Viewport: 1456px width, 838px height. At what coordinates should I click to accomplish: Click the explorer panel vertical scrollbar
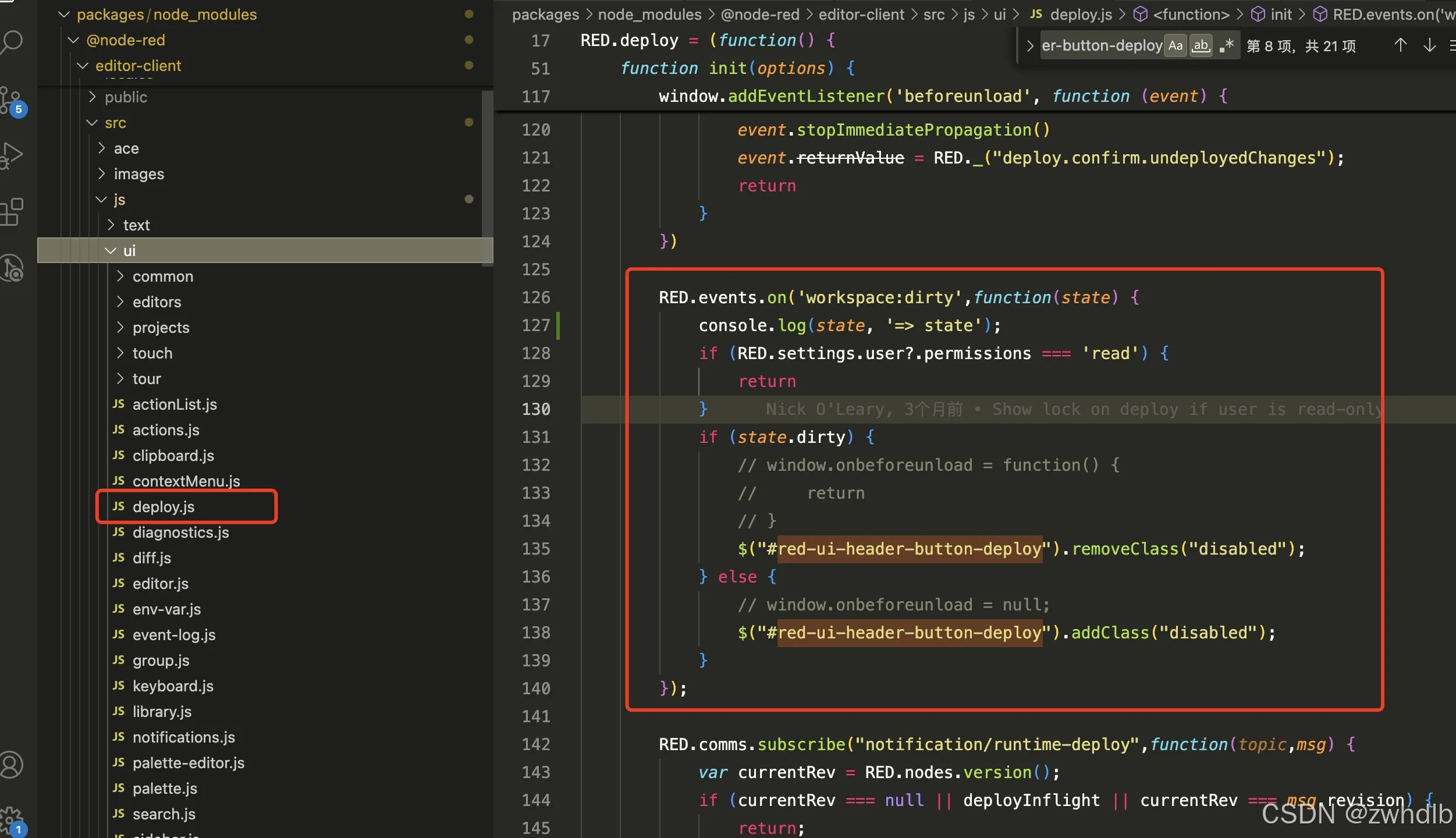(487, 175)
